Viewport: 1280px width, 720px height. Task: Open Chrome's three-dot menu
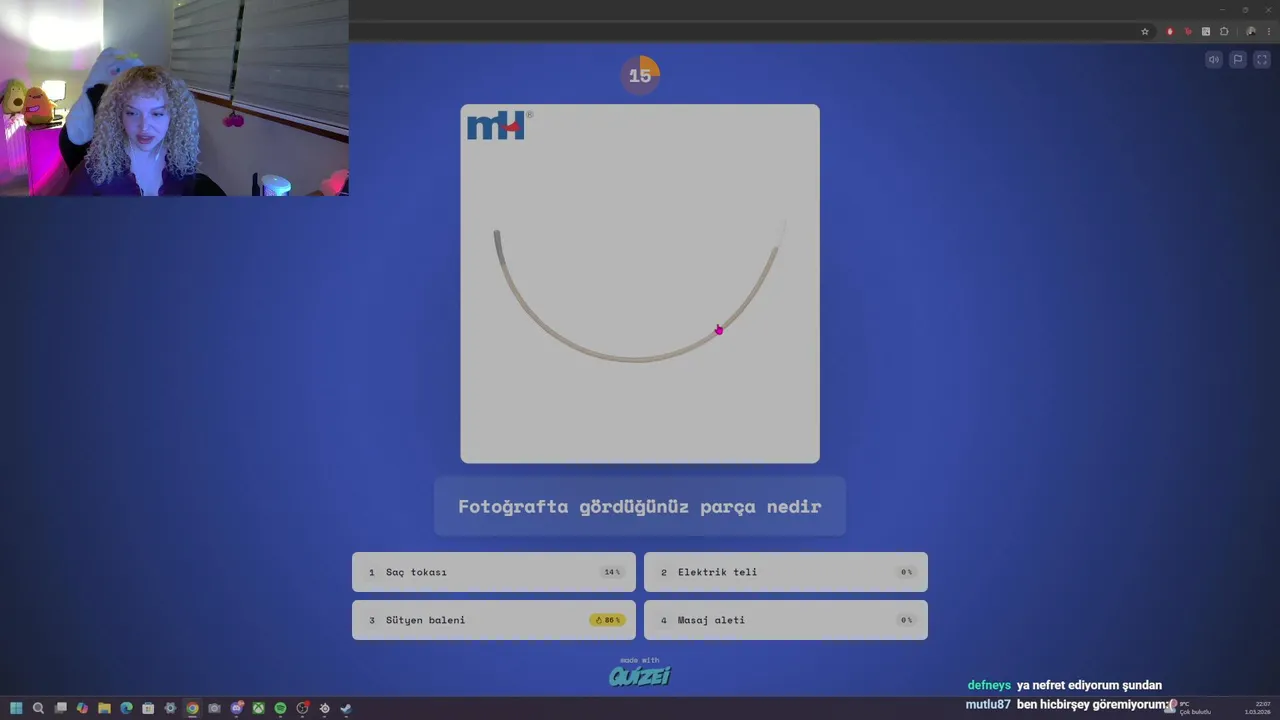[x=1269, y=32]
